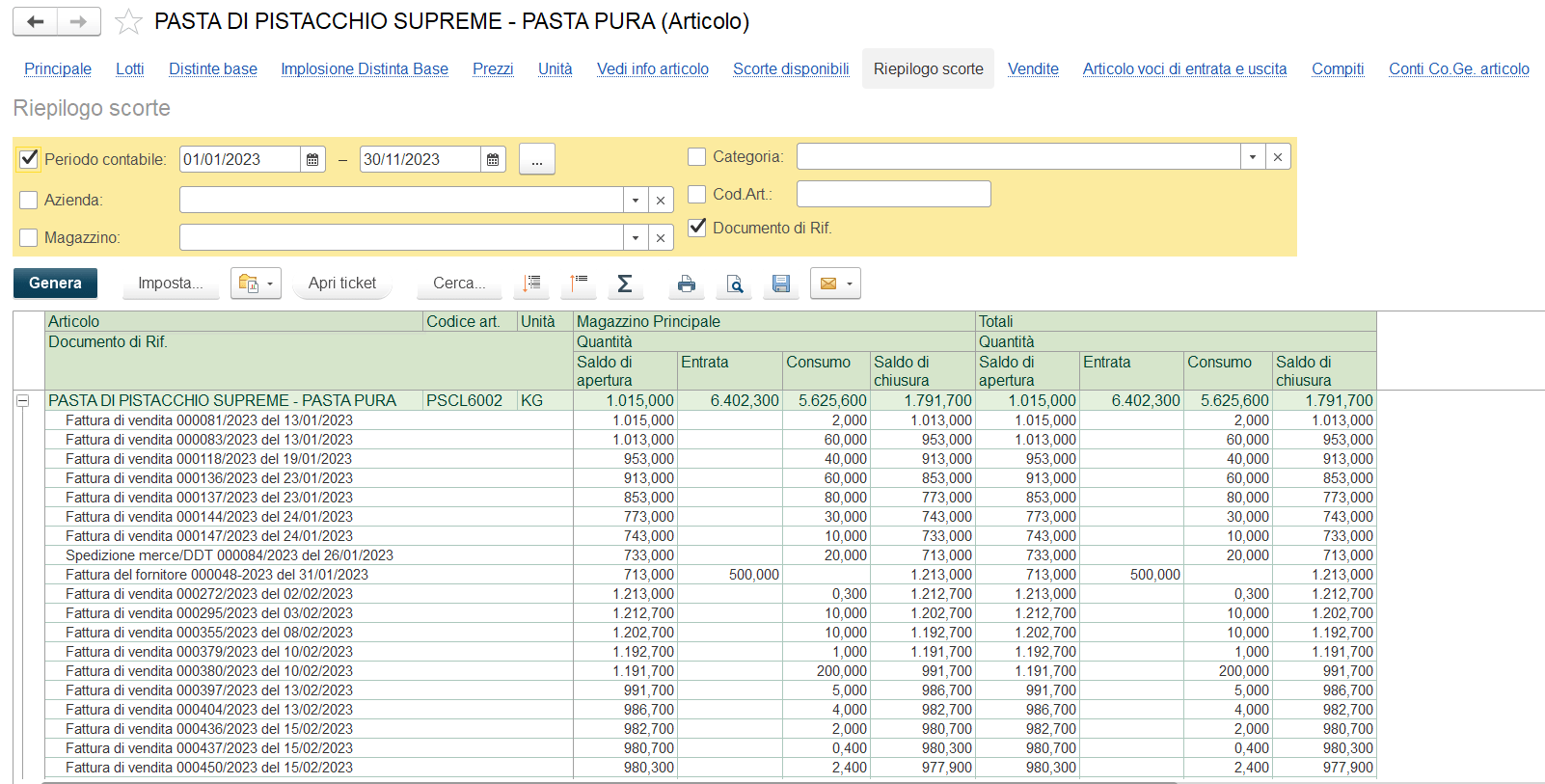
Task: Open the Vendite tab
Action: [1033, 69]
